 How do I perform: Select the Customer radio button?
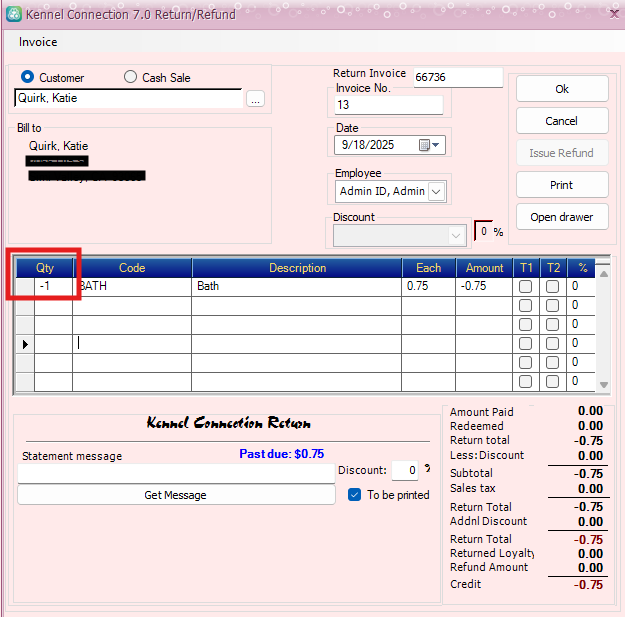pyautogui.click(x=28, y=77)
